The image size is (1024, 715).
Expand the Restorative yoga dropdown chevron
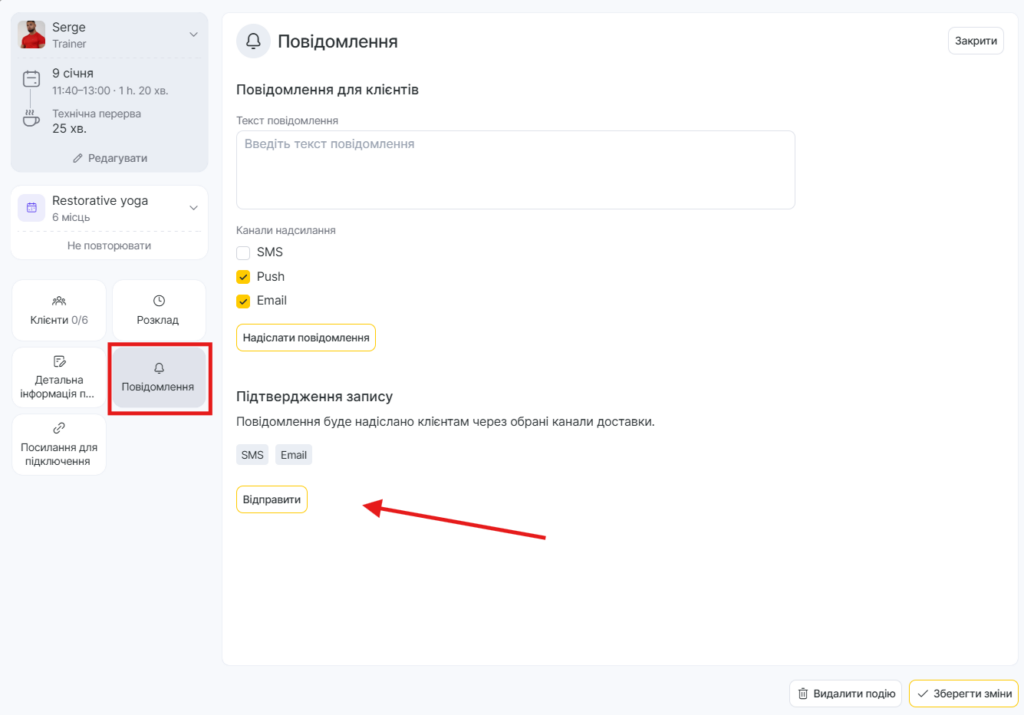click(193, 208)
